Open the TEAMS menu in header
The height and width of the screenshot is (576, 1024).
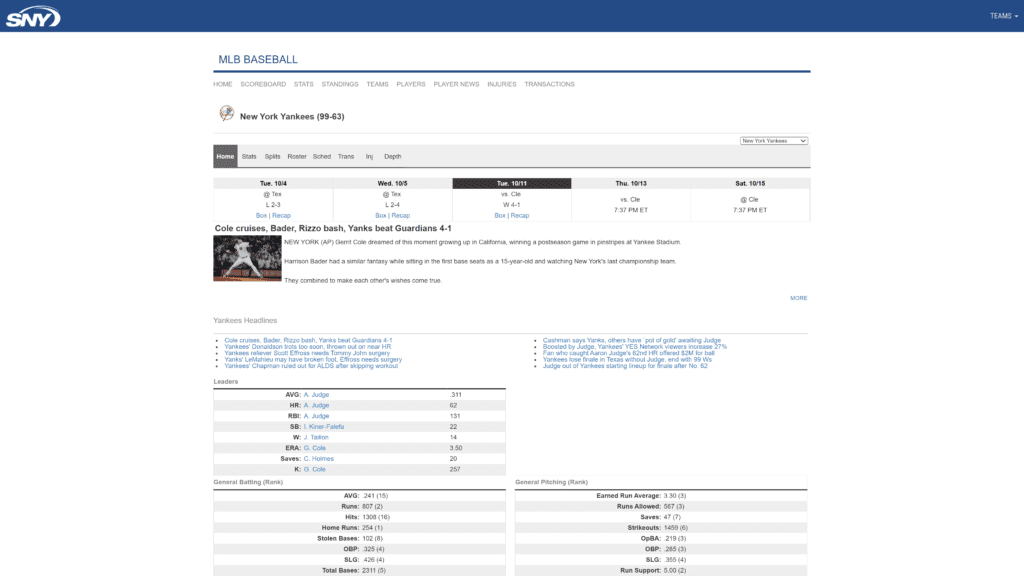pos(1004,16)
